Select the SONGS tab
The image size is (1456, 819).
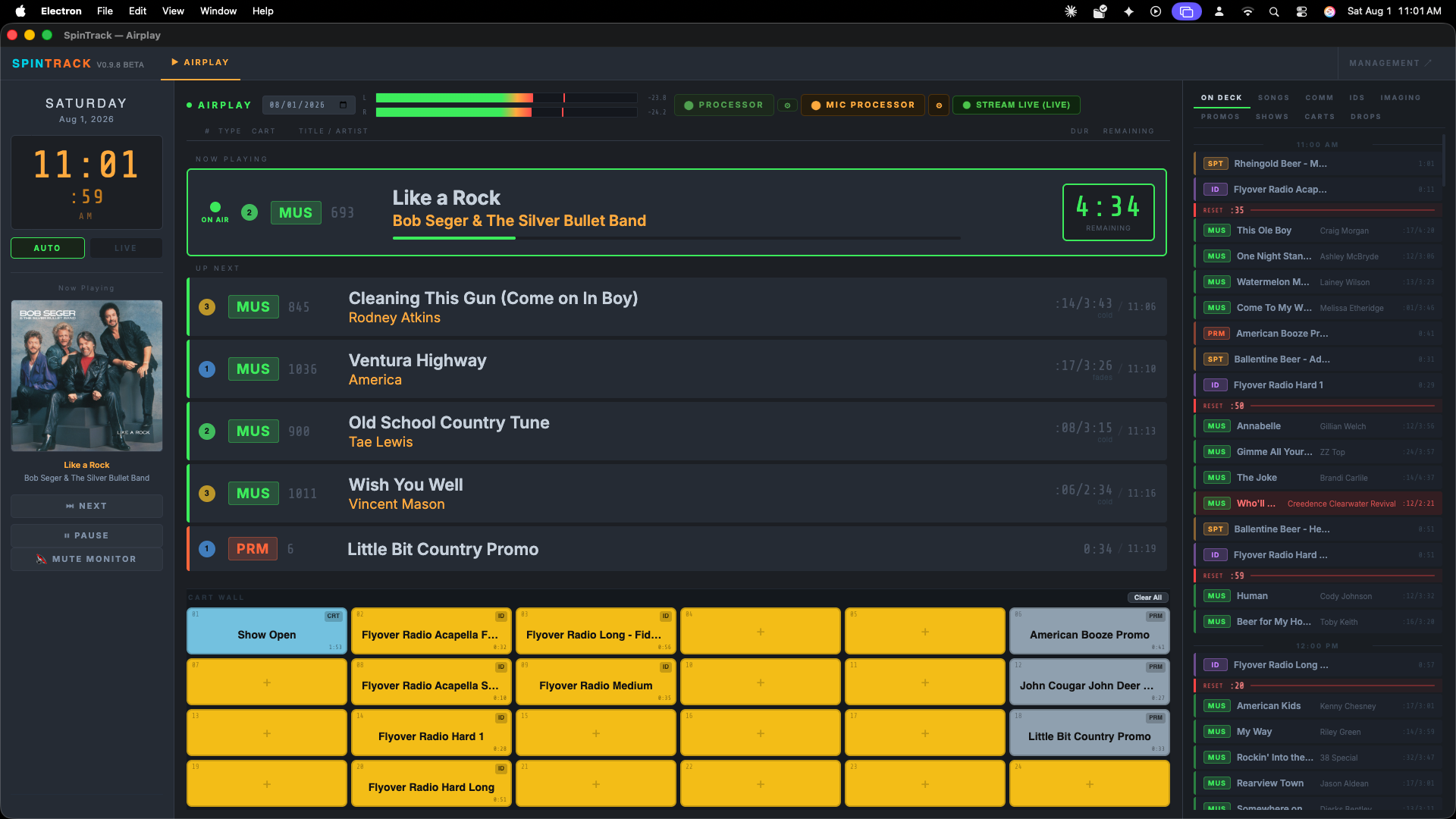(x=1273, y=98)
